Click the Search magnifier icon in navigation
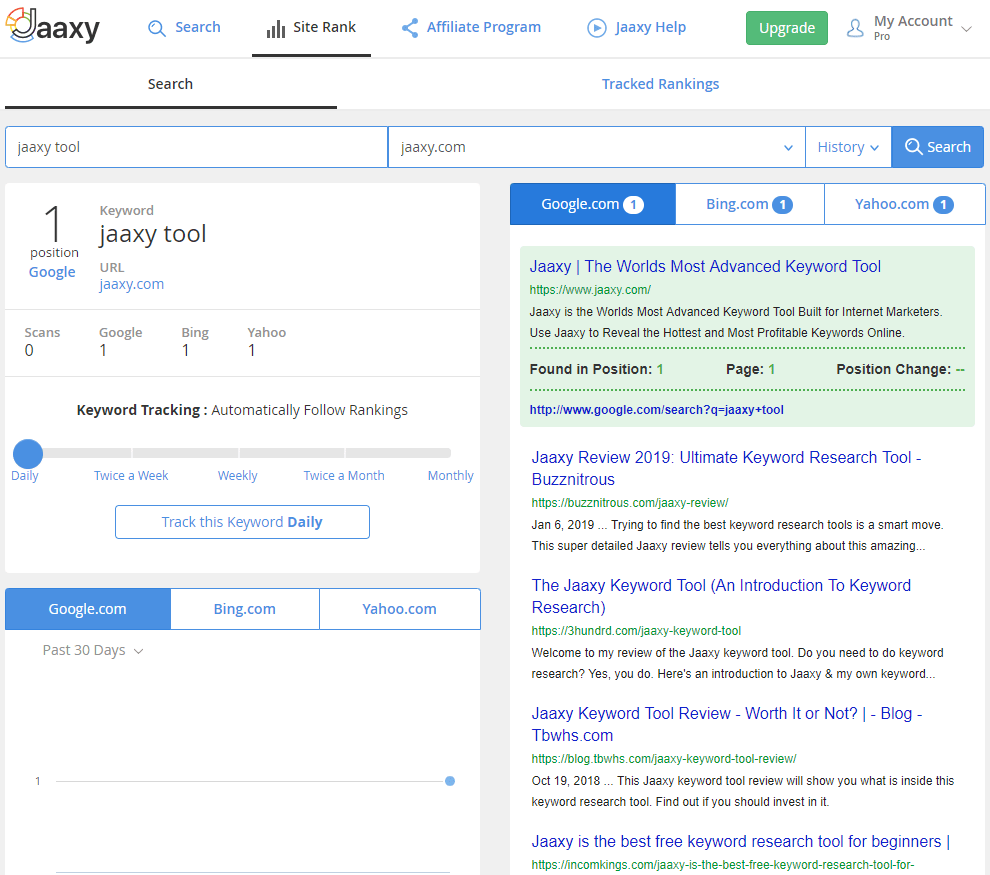The width and height of the screenshot is (990, 875). pos(156,28)
